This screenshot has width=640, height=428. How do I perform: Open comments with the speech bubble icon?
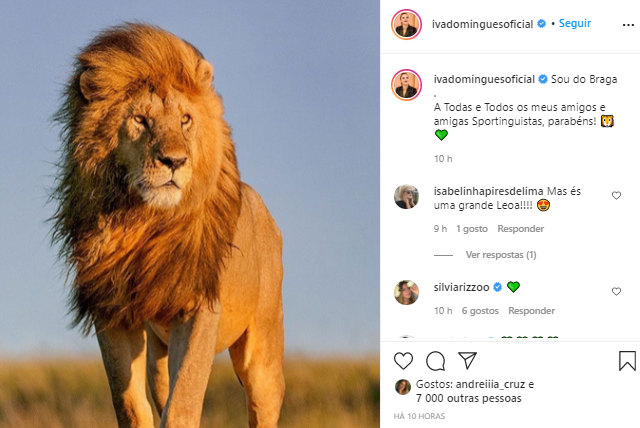point(435,360)
